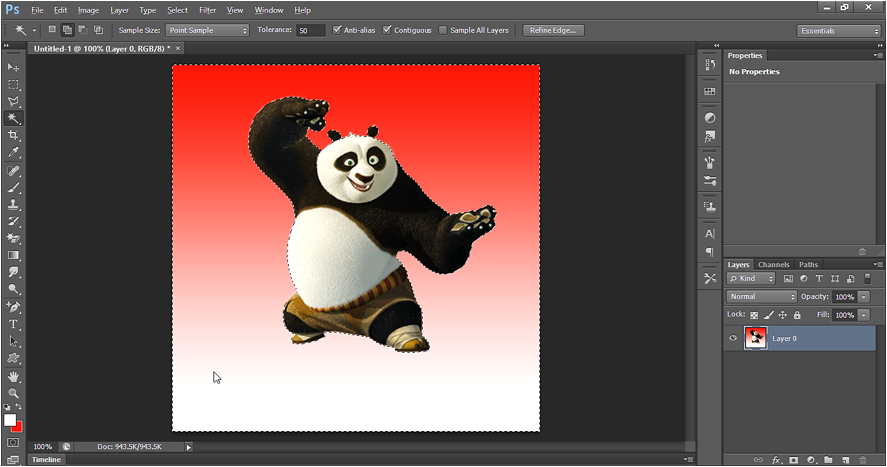Open the Layers panel flyout menu
This screenshot has height=467, width=887.
tap(877, 264)
